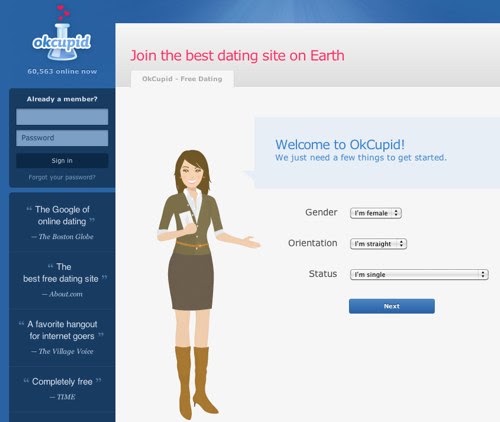
Task: Open the Orientation dropdown showing I'm straight
Action: (x=378, y=244)
